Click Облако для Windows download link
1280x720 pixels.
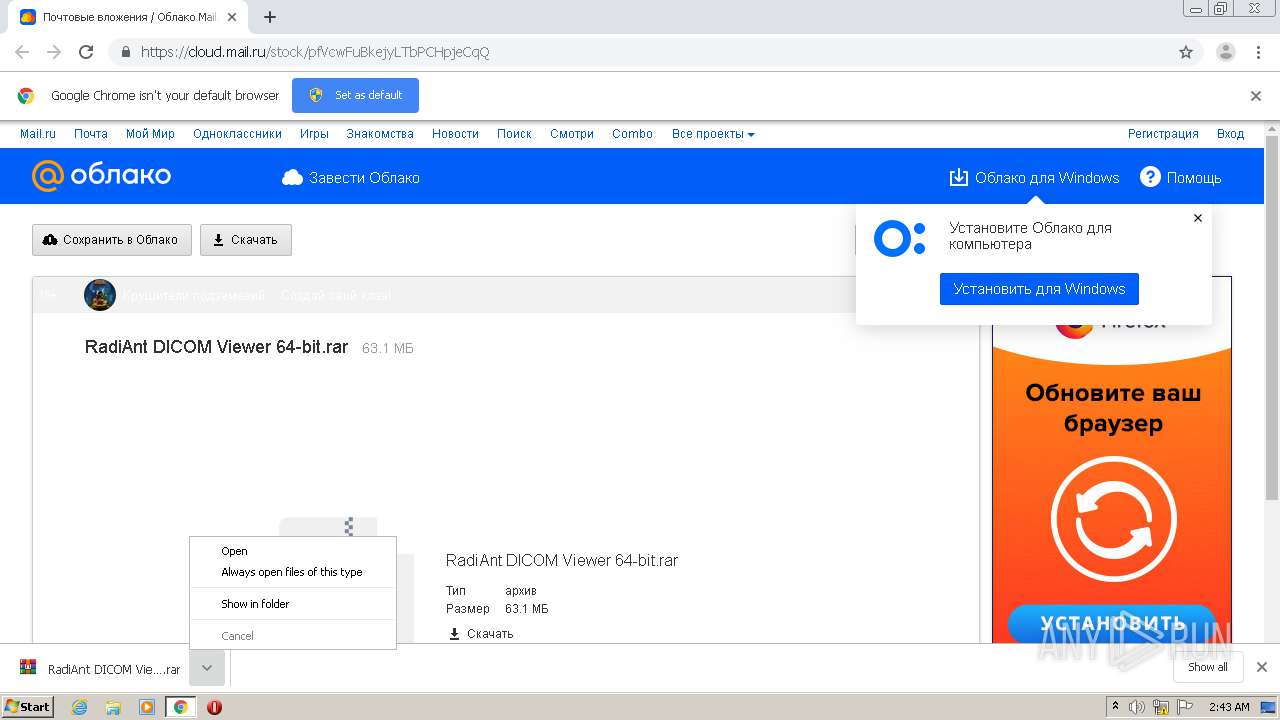point(1034,178)
